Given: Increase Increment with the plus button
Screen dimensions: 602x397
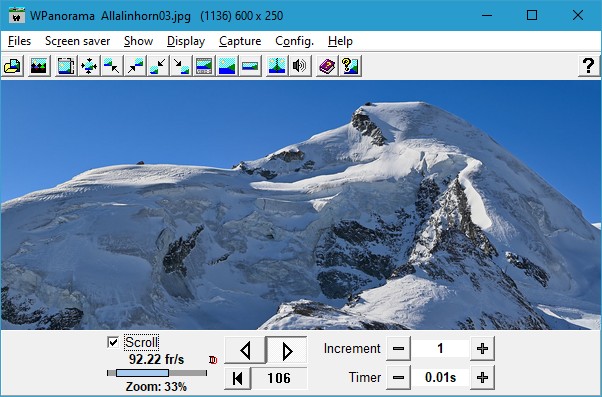Looking at the screenshot, I should coord(482,349).
